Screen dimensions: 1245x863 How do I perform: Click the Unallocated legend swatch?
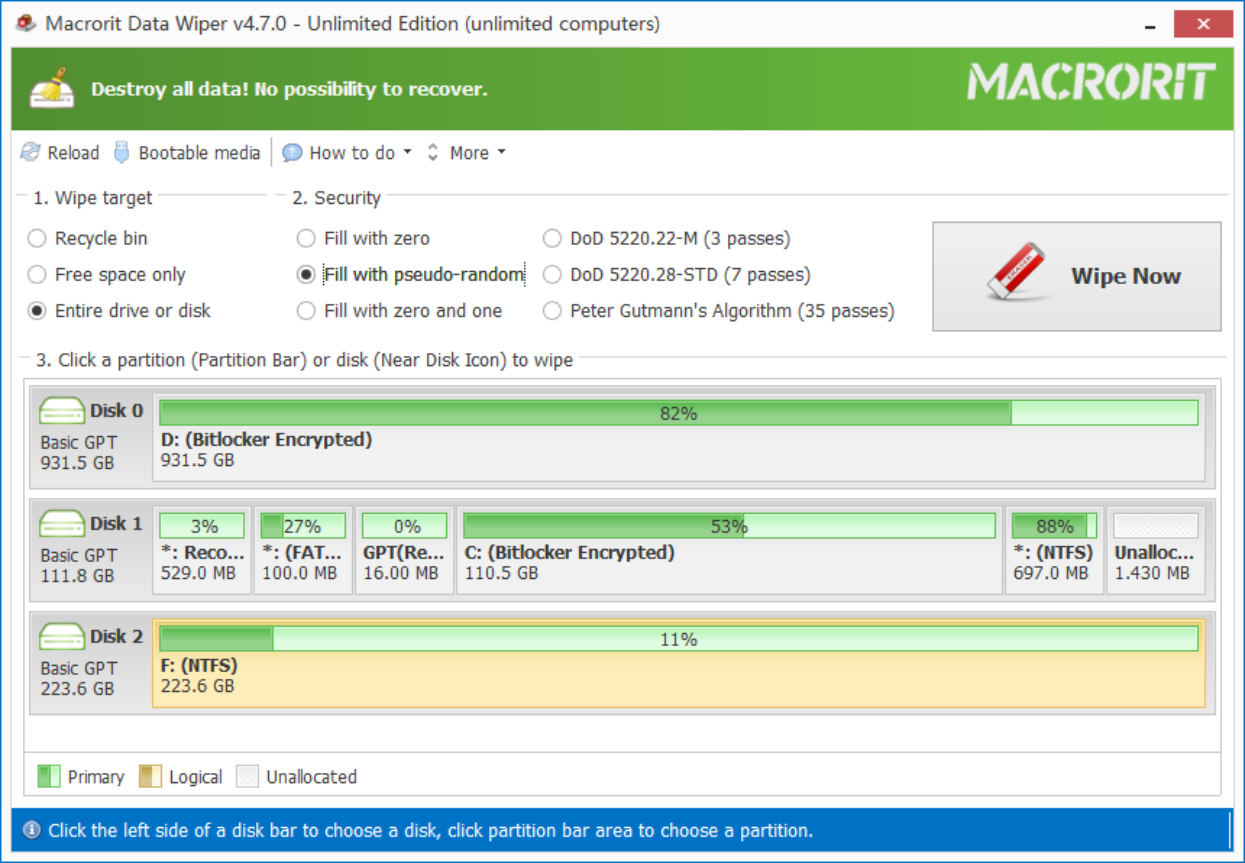click(247, 776)
